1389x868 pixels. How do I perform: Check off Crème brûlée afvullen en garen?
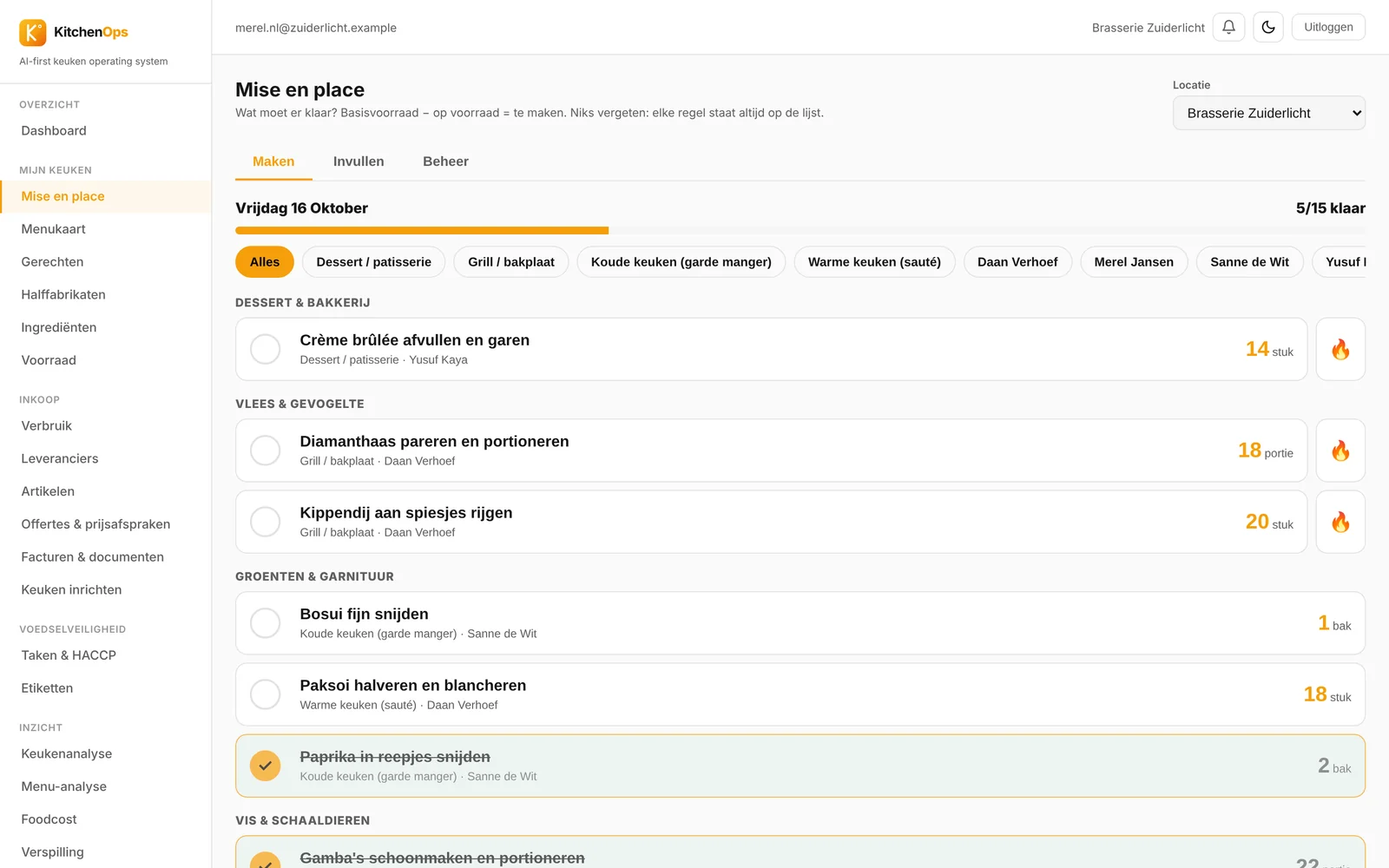point(265,349)
